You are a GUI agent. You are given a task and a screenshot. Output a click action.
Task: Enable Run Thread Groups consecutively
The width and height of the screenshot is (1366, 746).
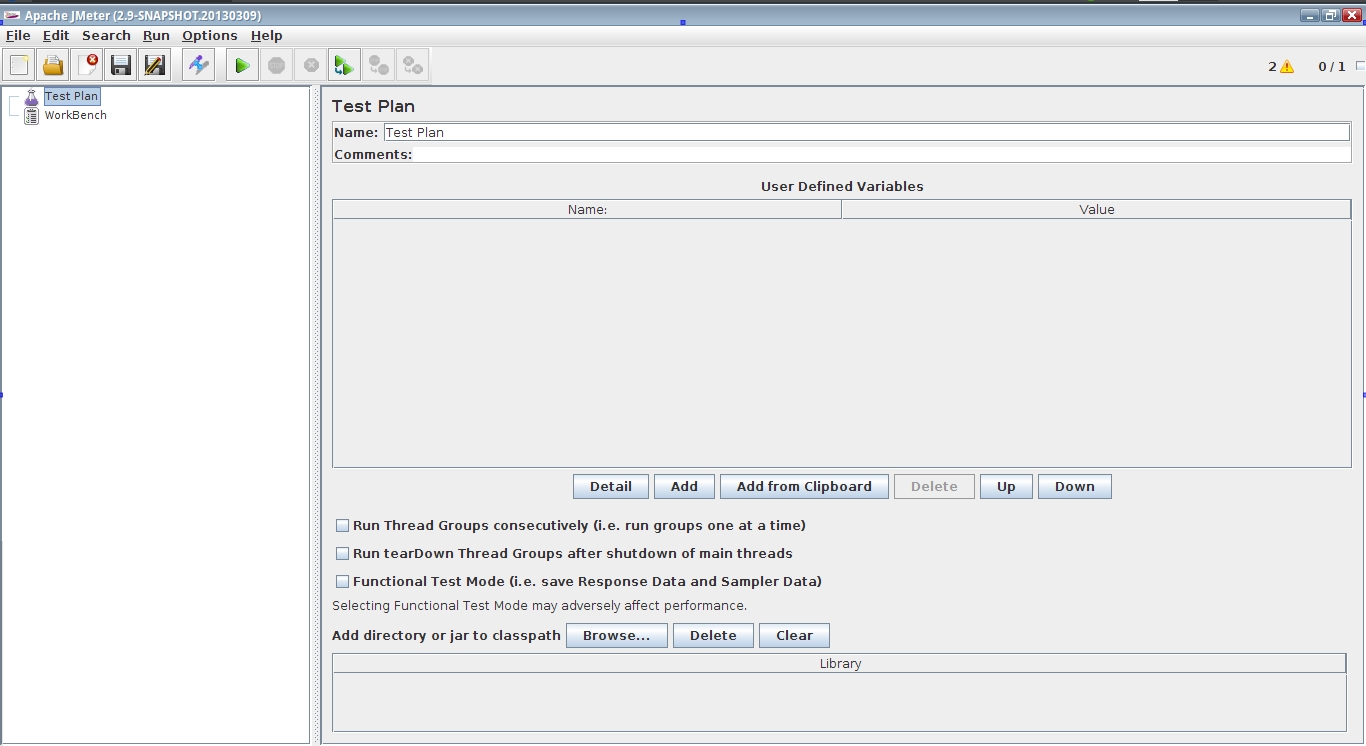pyautogui.click(x=343, y=525)
